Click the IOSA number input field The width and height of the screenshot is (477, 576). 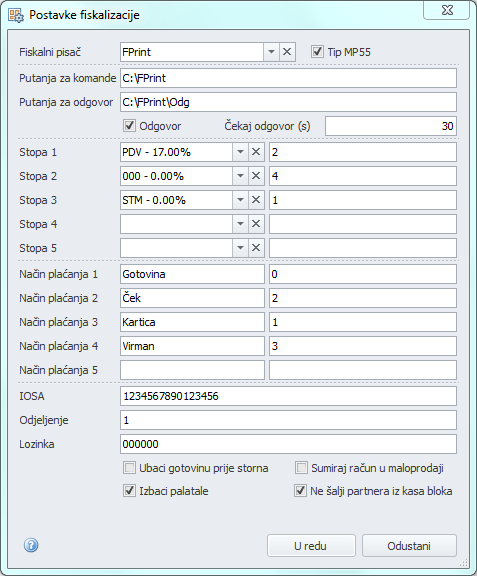click(x=288, y=396)
